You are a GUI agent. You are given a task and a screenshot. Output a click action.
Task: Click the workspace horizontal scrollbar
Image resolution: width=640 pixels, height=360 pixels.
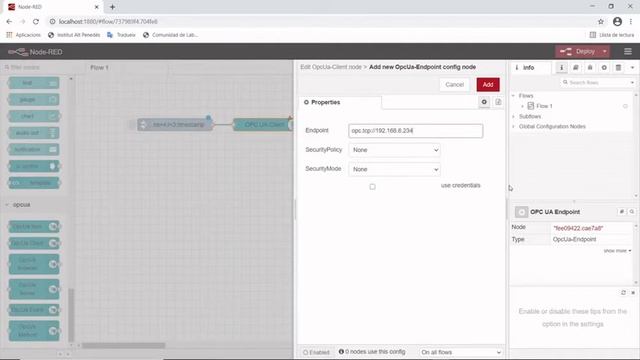[x=124, y=345]
